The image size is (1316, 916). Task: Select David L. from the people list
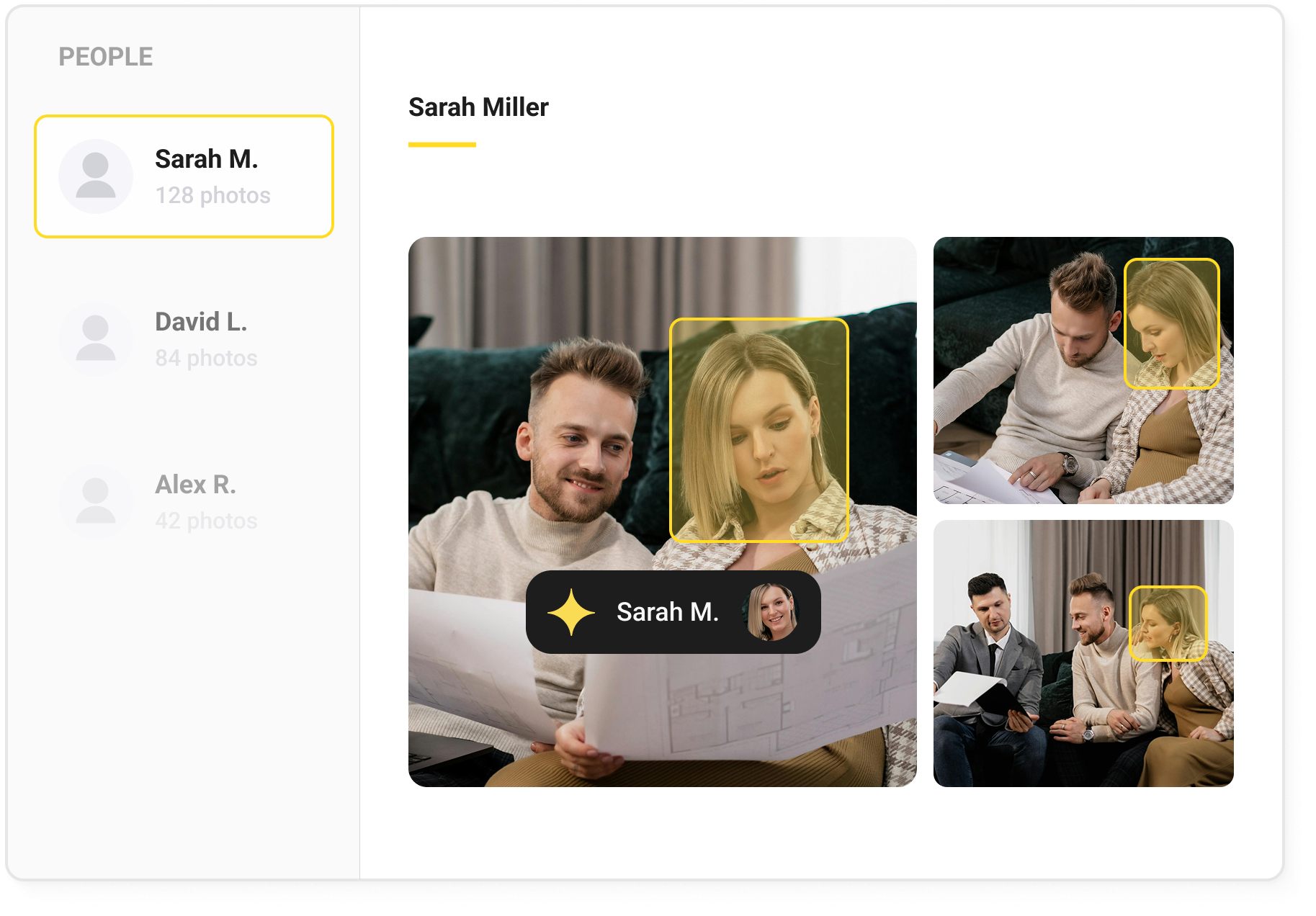tap(201, 322)
